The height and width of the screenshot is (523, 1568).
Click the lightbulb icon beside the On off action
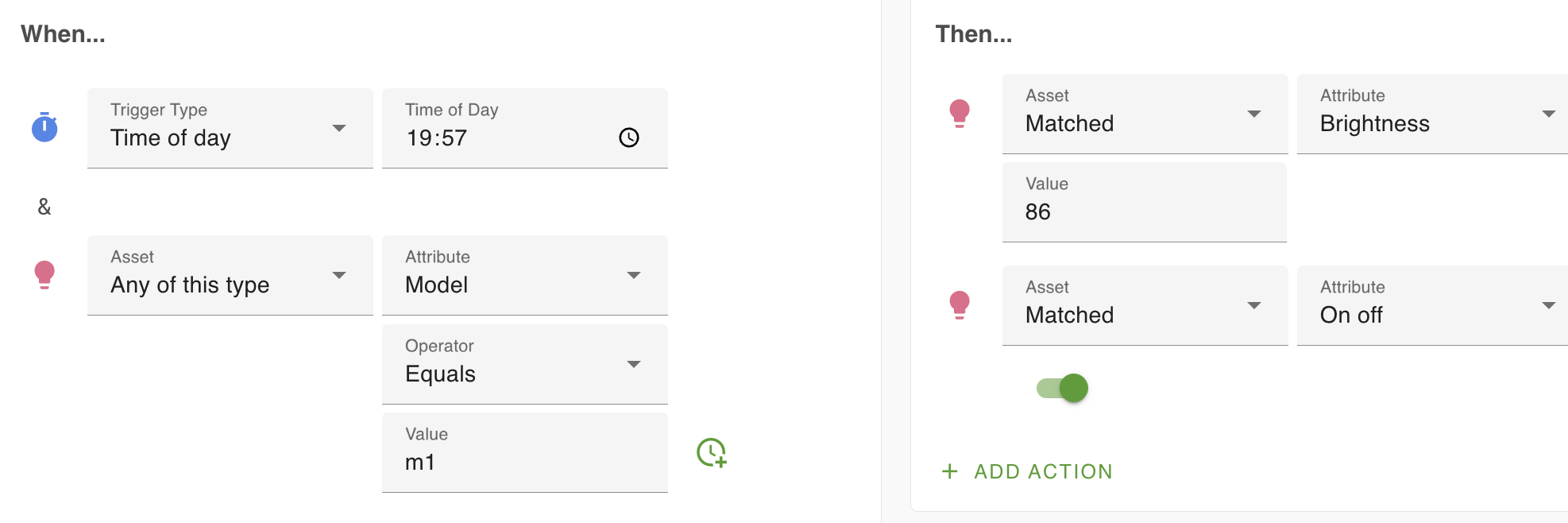pyautogui.click(x=960, y=304)
